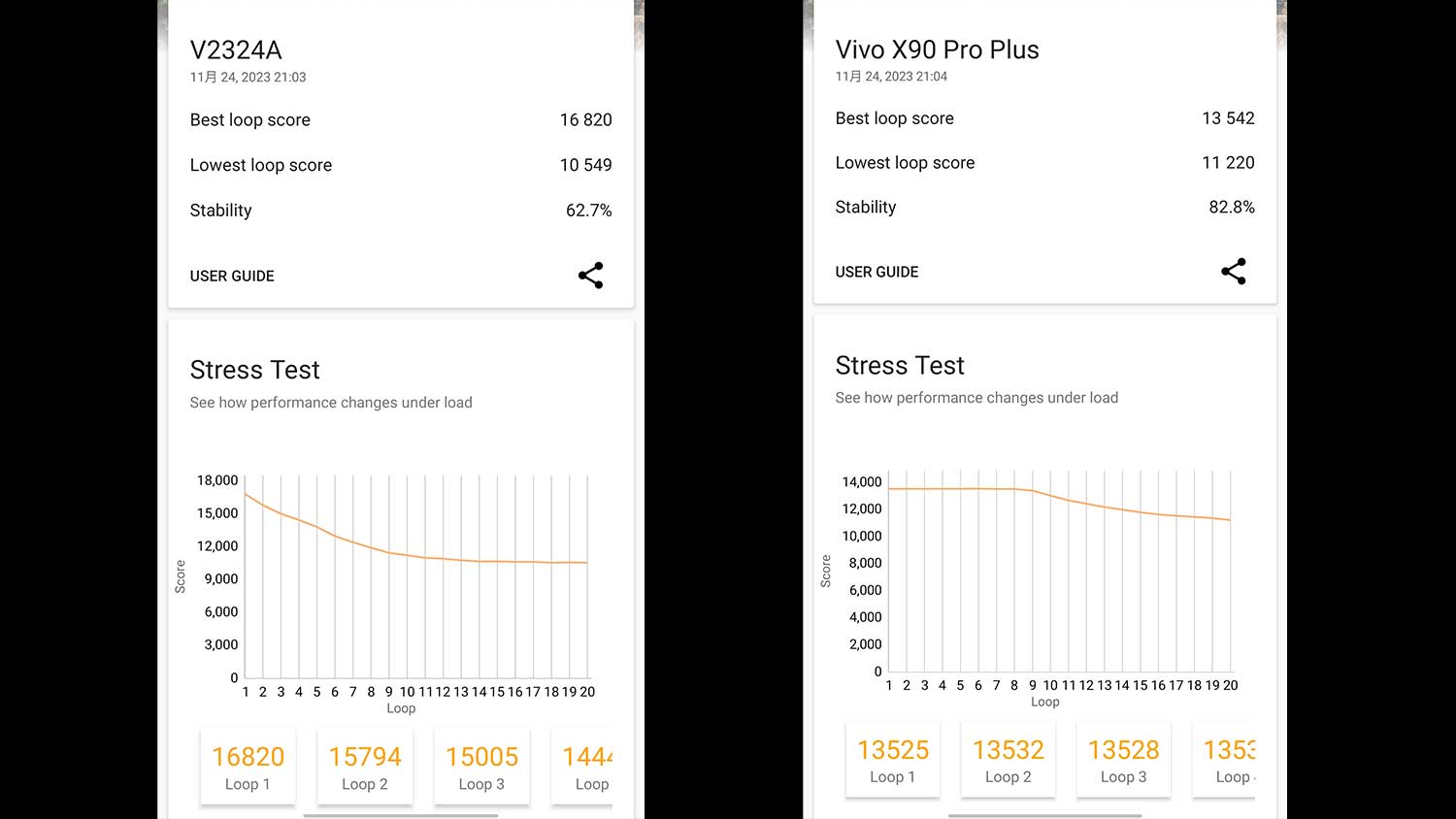Tap the partially visible loop card starting 1353
Screen dimensions: 1456x819
click(x=1227, y=761)
